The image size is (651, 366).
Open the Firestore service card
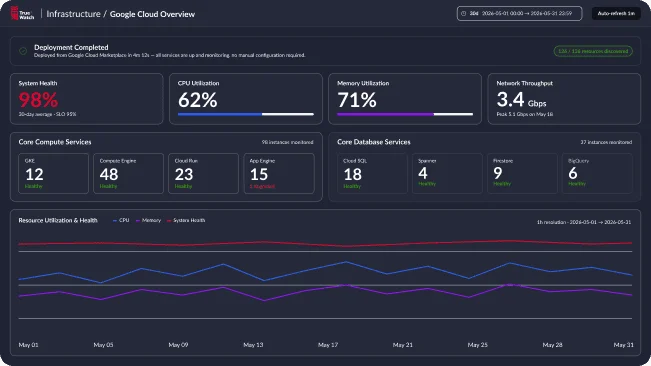522,173
